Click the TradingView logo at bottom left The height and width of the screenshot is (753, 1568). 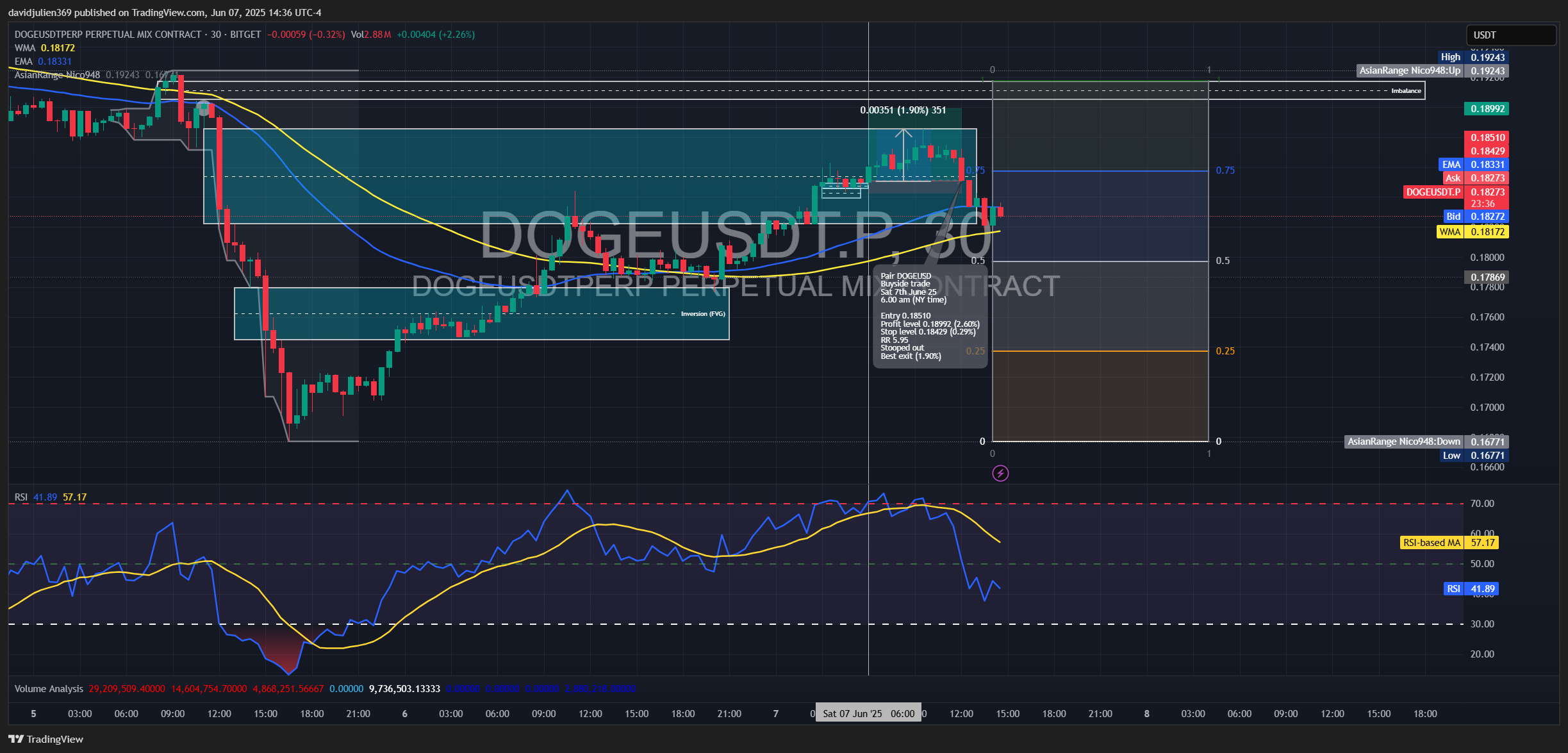click(x=45, y=739)
